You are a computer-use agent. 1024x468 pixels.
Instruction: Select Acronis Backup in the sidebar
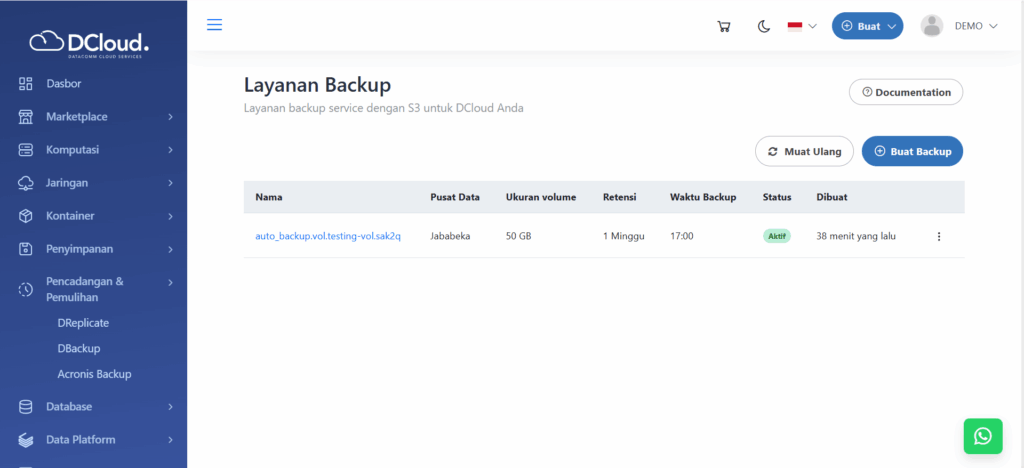click(x=94, y=374)
